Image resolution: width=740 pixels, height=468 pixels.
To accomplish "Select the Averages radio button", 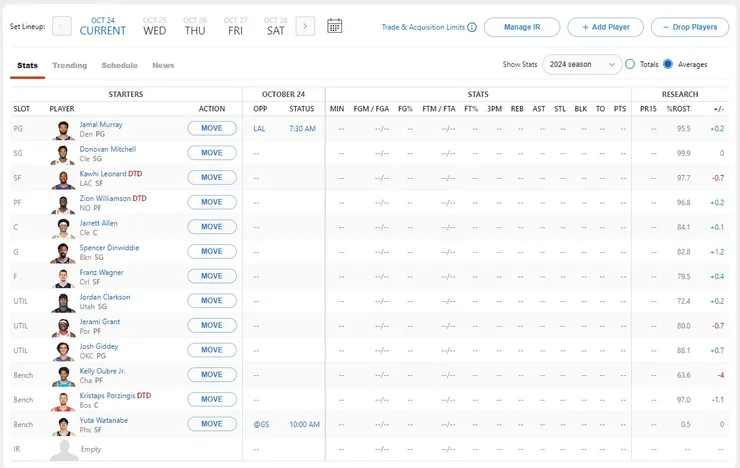I will (x=668, y=64).
